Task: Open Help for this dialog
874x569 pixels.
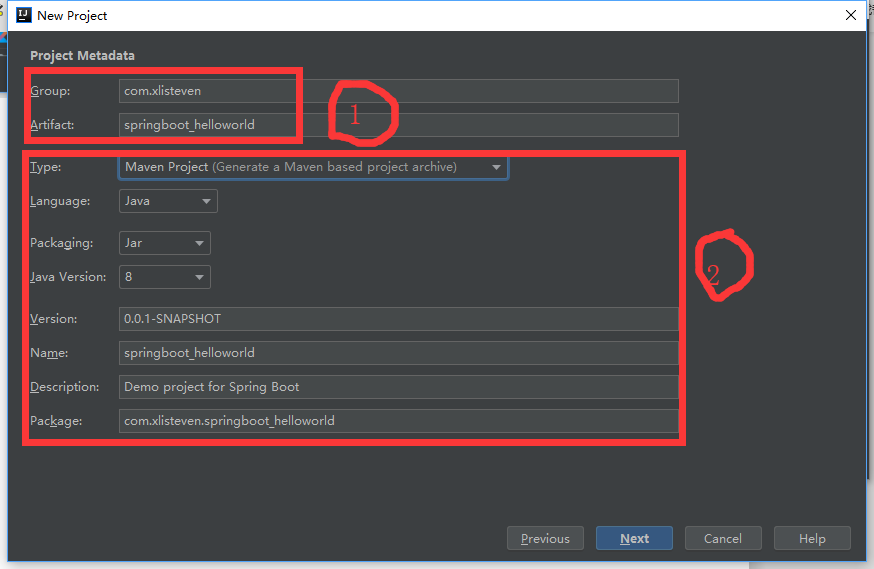Action: pyautogui.click(x=812, y=538)
